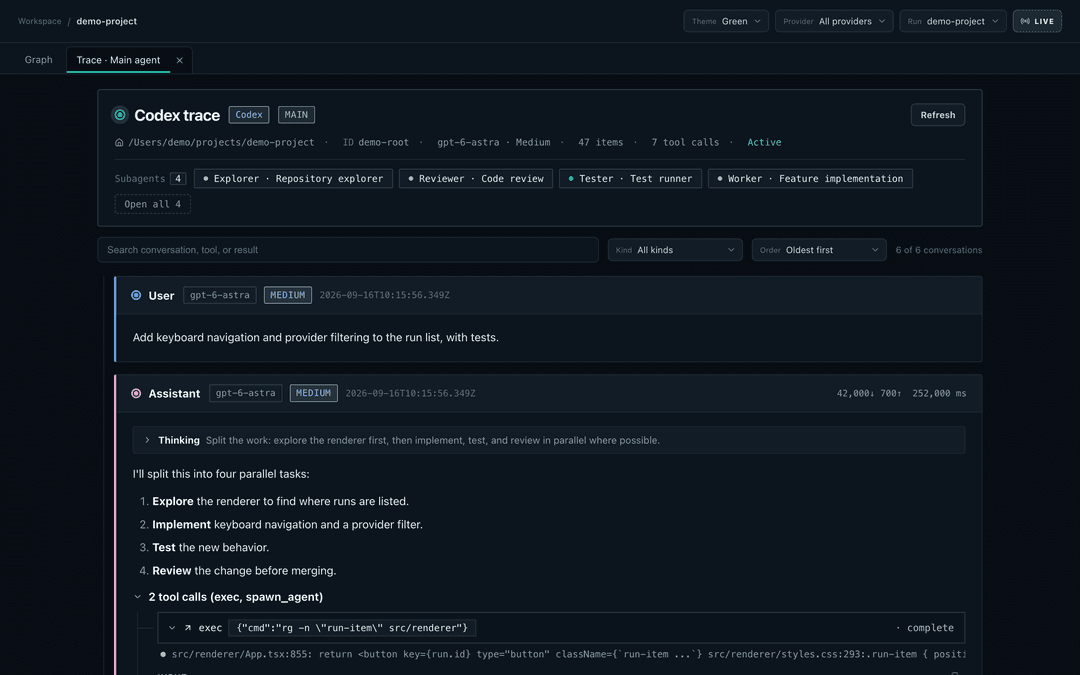Viewport: 1080px width, 675px height.
Task: Open the Explorer · Repository explorer subagent
Action: [293, 179]
